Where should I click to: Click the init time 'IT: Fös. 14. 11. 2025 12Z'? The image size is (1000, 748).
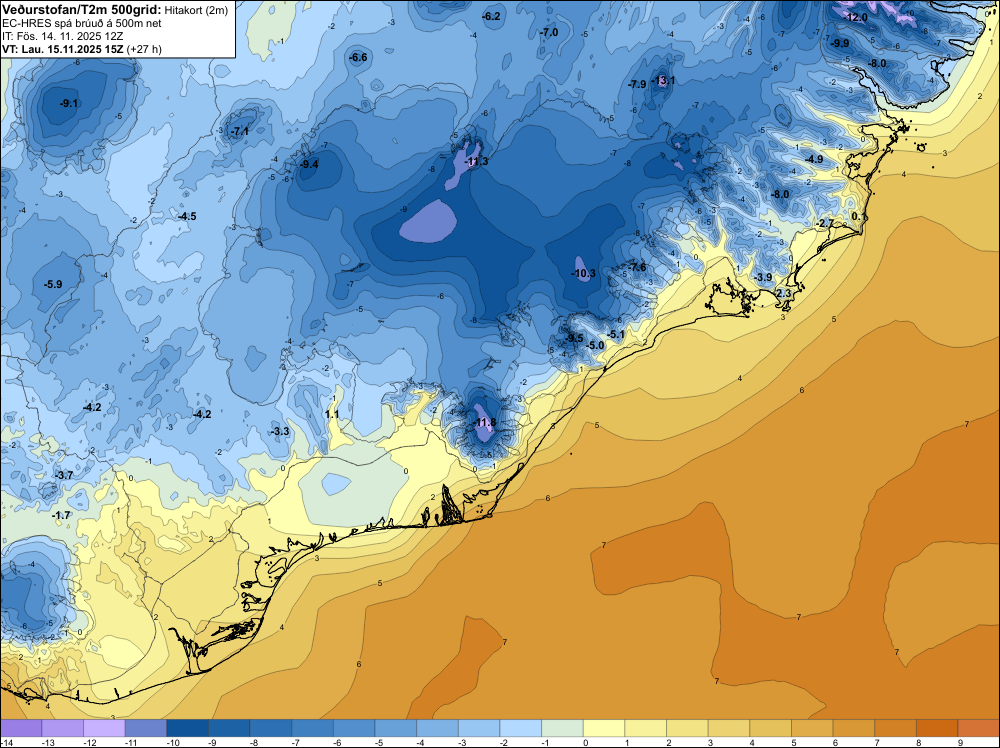point(62,36)
